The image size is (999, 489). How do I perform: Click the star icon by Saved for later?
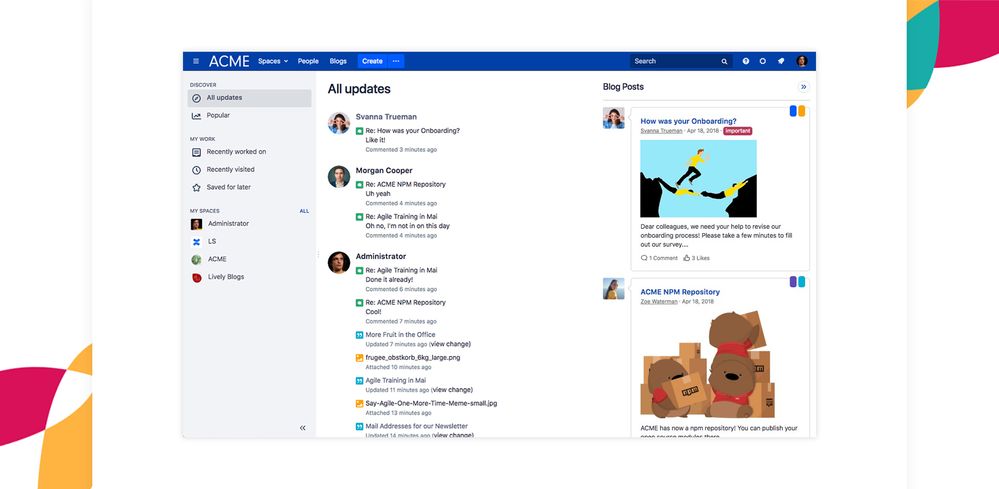pos(196,188)
